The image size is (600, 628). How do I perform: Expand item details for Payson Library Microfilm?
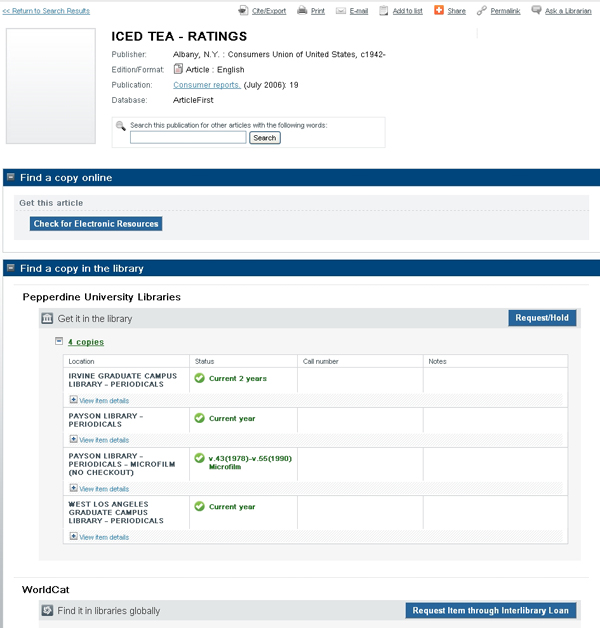pyautogui.click(x=73, y=489)
